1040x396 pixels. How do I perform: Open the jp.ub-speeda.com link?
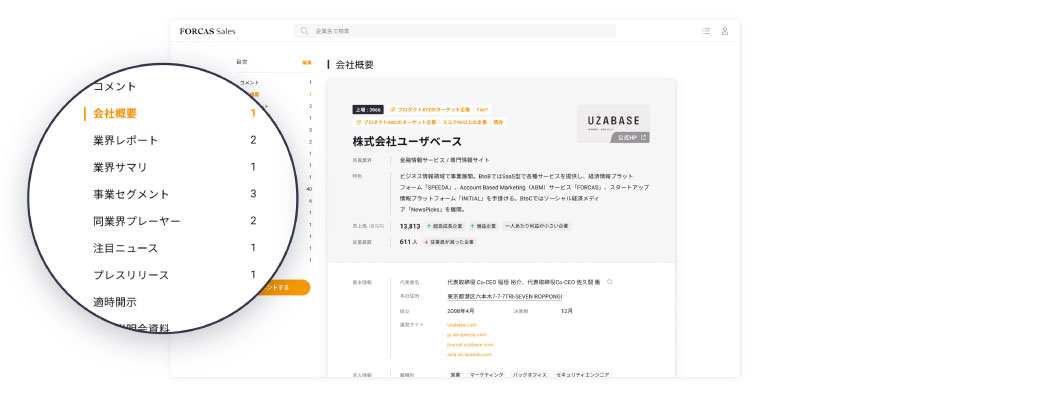tap(466, 335)
